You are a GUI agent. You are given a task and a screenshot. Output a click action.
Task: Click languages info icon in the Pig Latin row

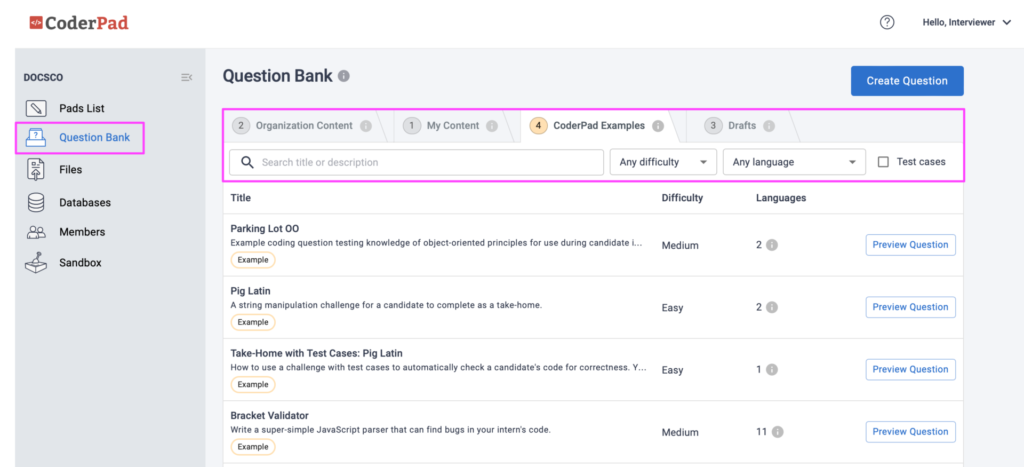click(x=772, y=307)
